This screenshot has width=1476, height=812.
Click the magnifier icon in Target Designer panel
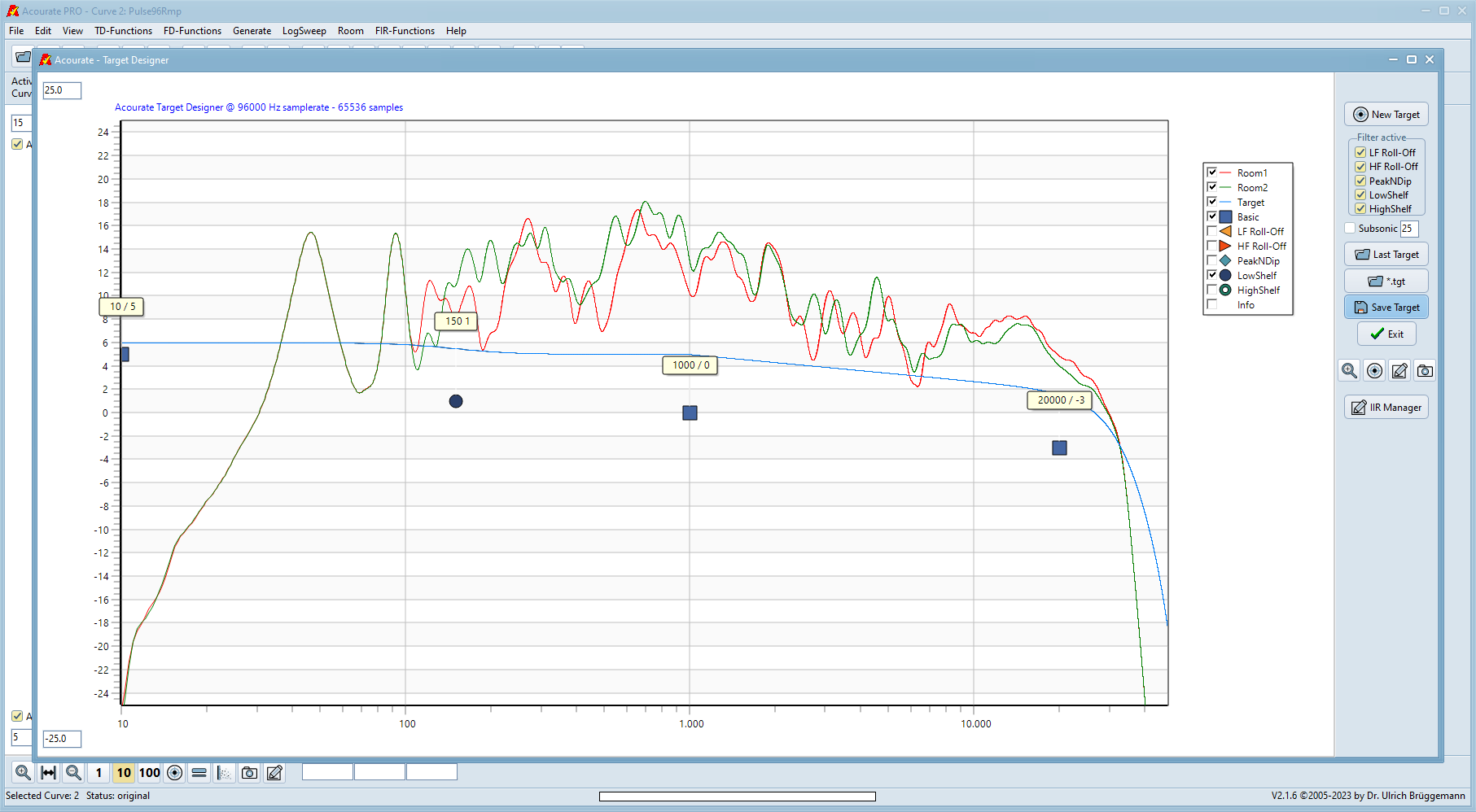[x=1349, y=371]
